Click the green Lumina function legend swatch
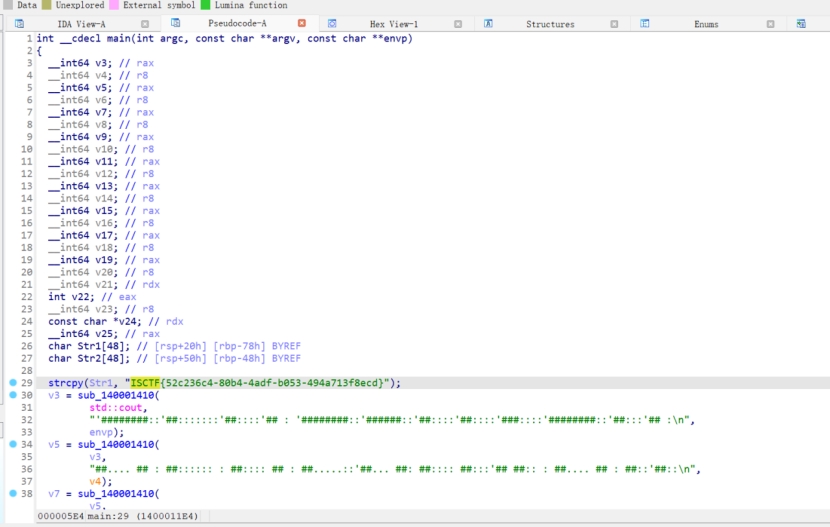 tap(205, 5)
